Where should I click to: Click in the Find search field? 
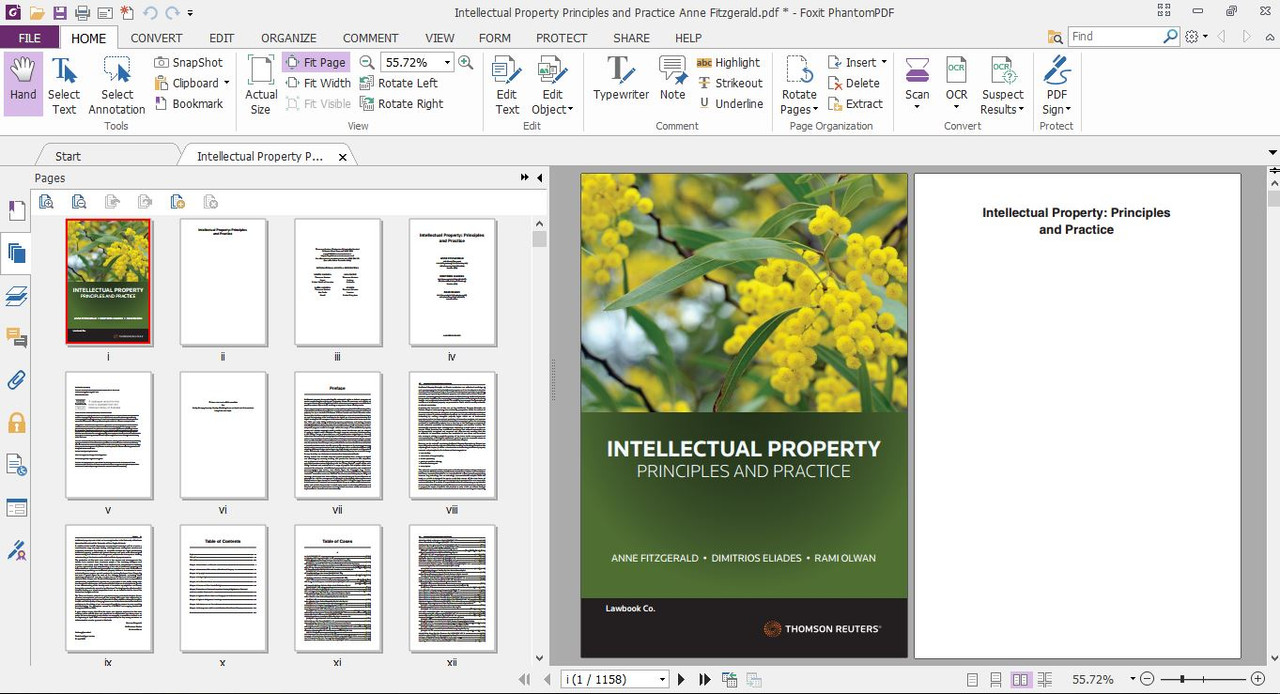click(1114, 36)
